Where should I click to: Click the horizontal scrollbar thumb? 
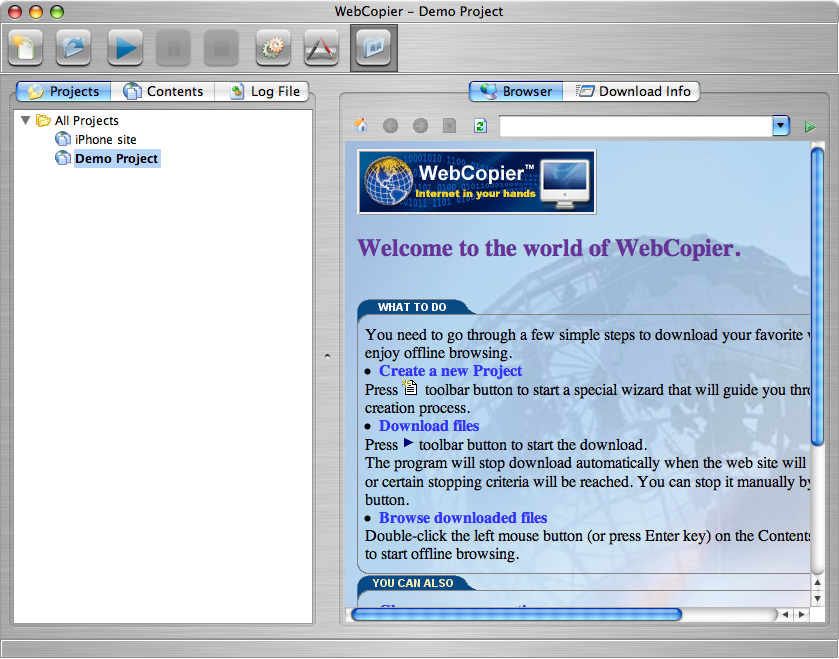(x=516, y=615)
